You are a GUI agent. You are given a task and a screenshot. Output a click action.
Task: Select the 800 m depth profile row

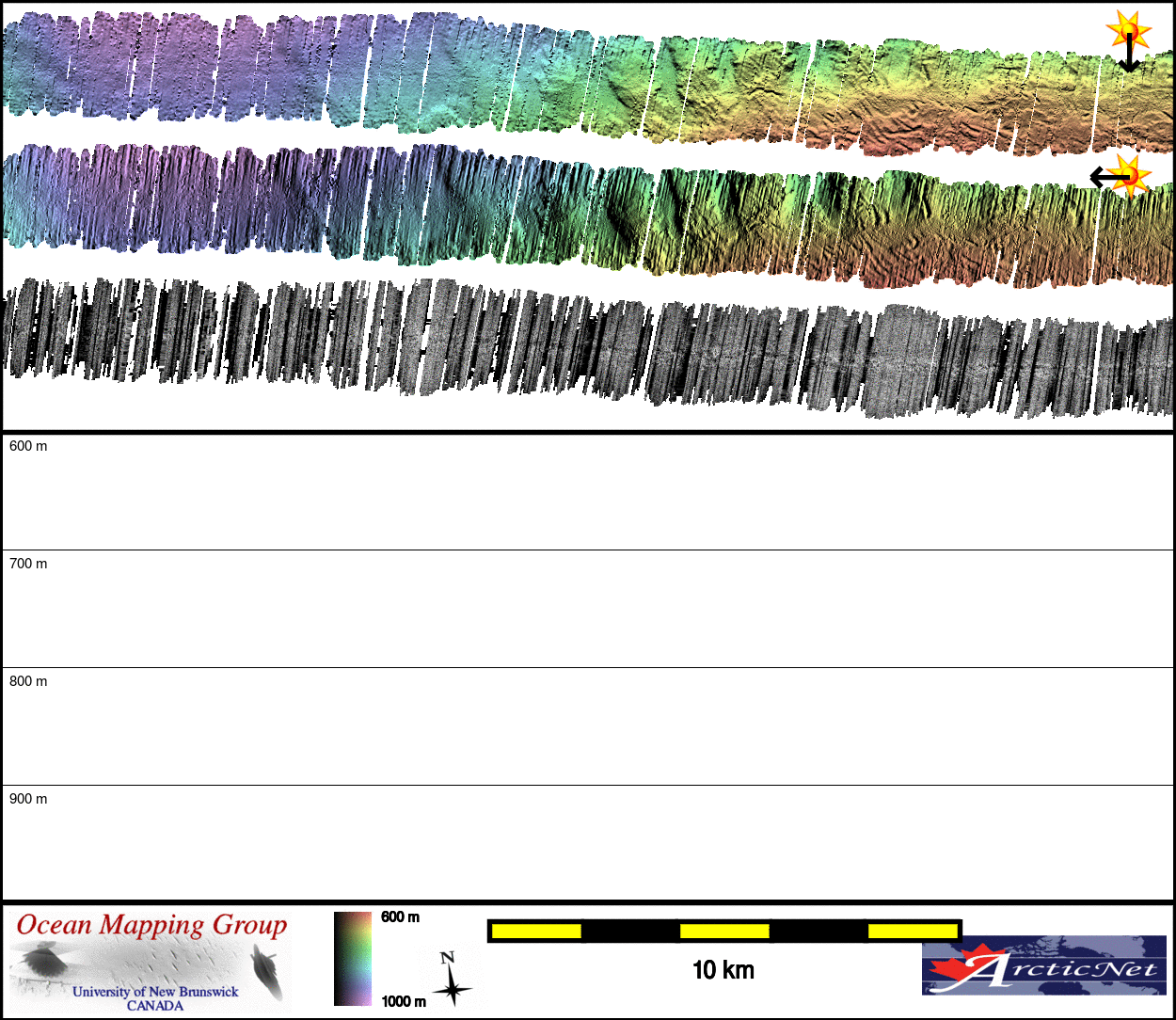click(588, 726)
